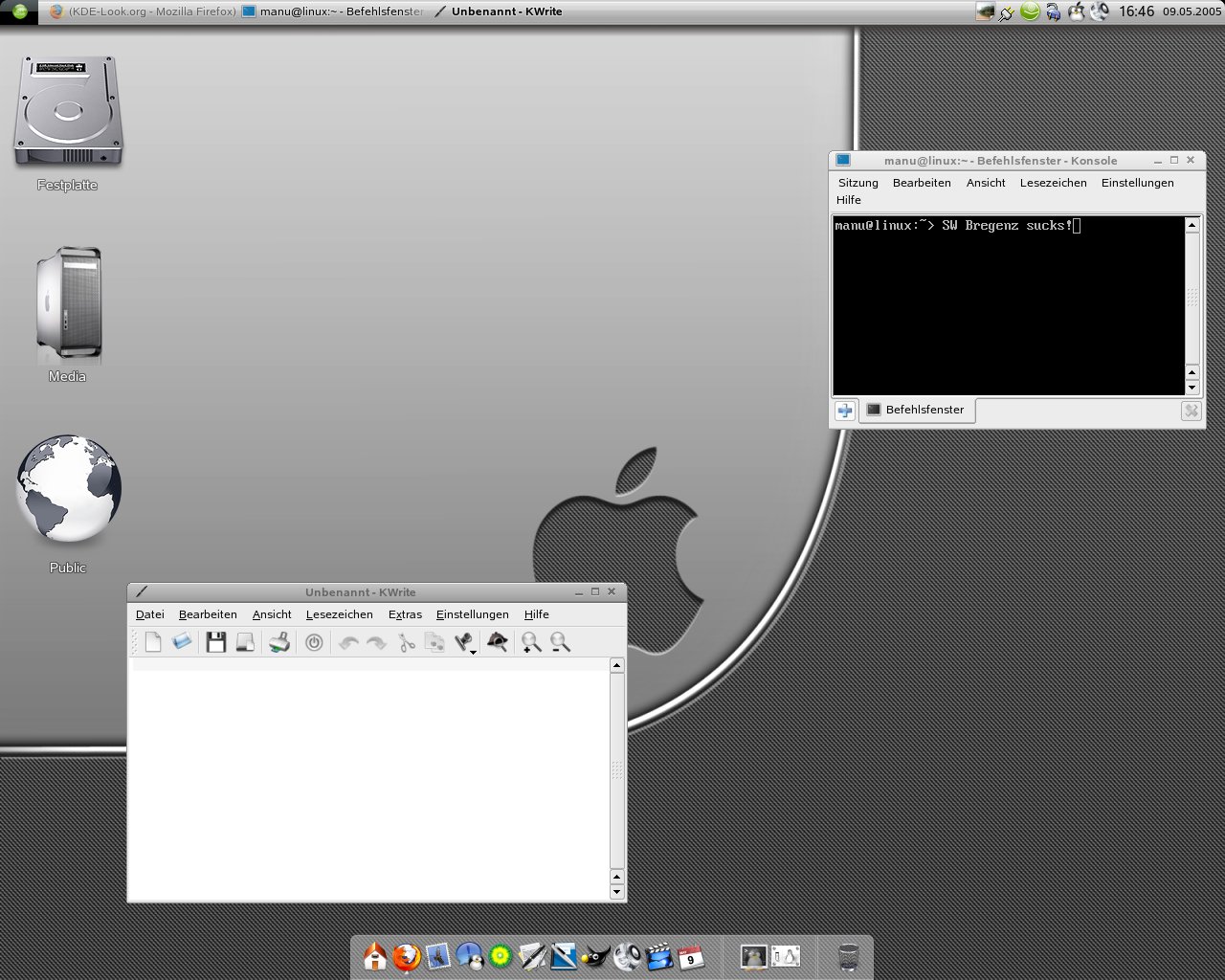Click the penguin settings icon in dock
The width and height of the screenshot is (1225, 980).
786,955
